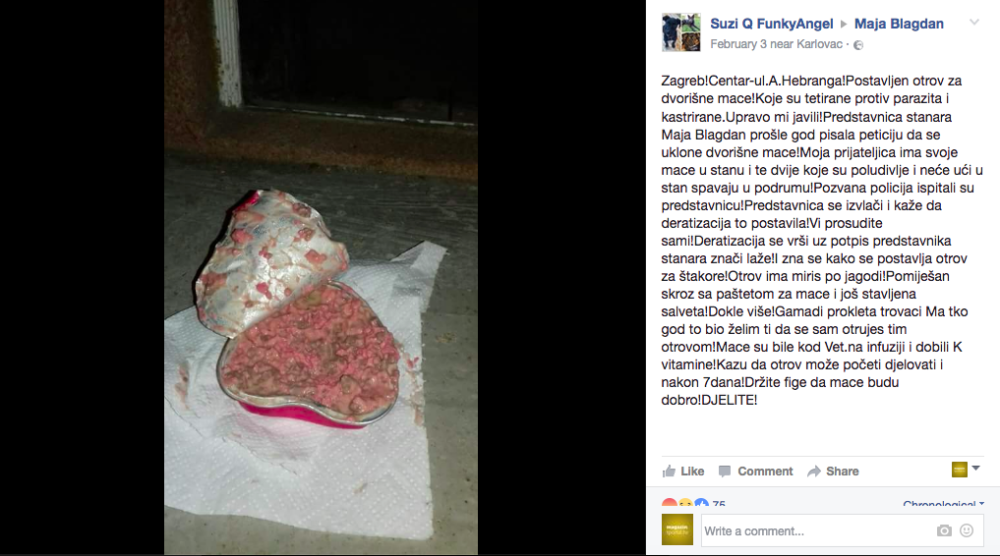
Task: Open Suzi Q FunkyAngel's profile link
Action: tap(772, 24)
